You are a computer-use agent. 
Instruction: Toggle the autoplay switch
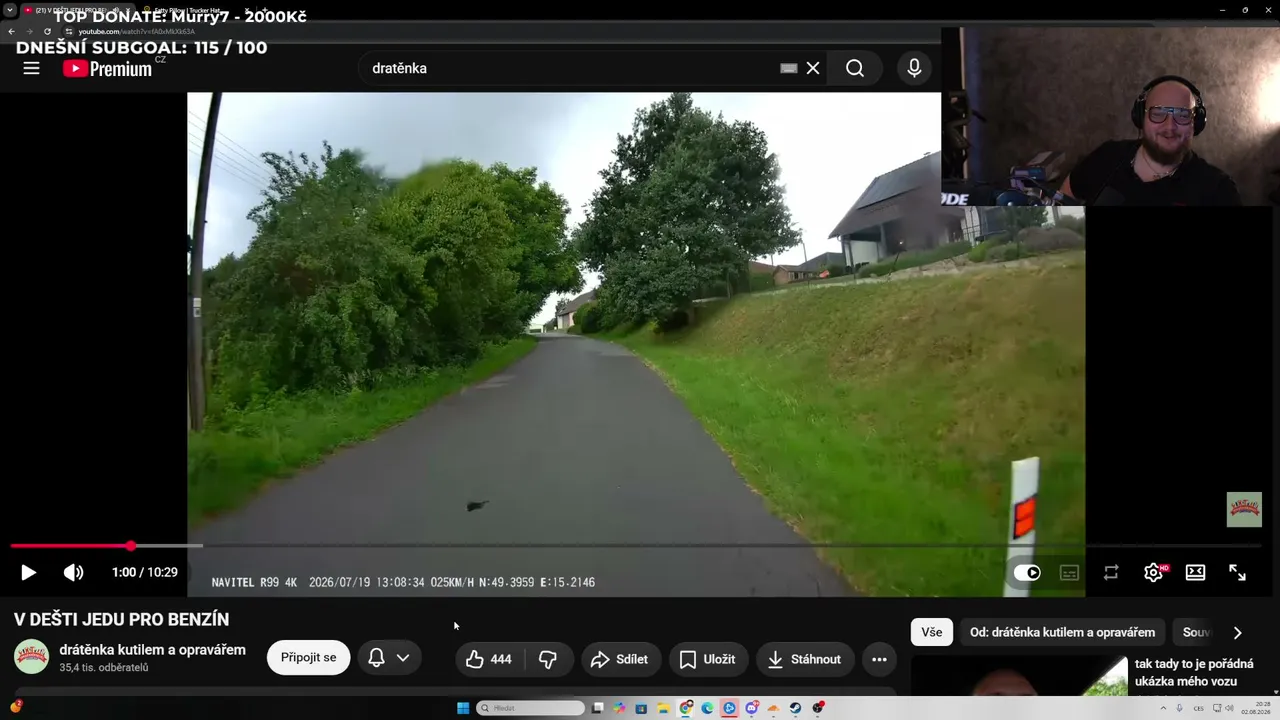pyautogui.click(x=1027, y=572)
